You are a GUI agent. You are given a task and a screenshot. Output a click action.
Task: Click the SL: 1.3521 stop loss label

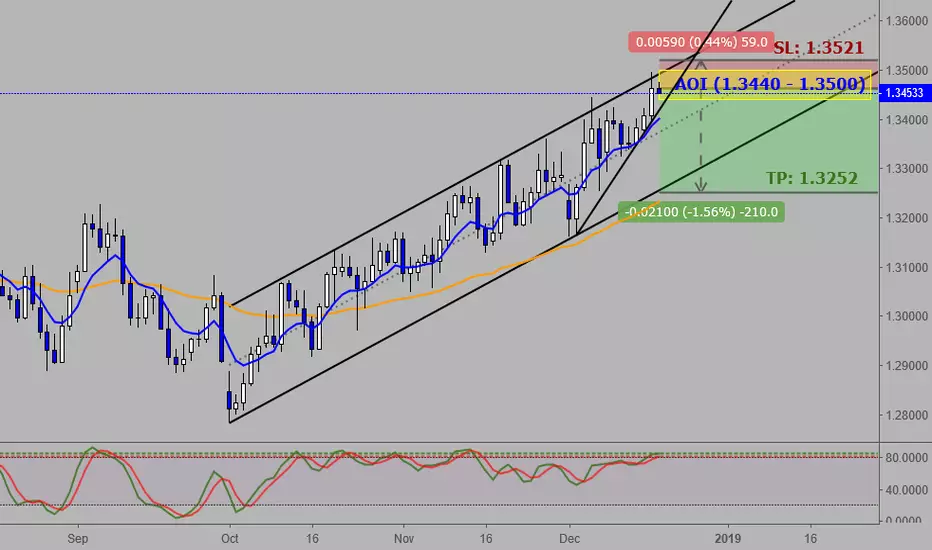pos(818,48)
